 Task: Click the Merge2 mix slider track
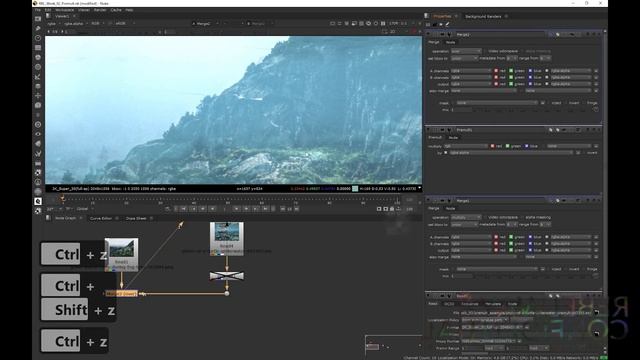coord(533,110)
